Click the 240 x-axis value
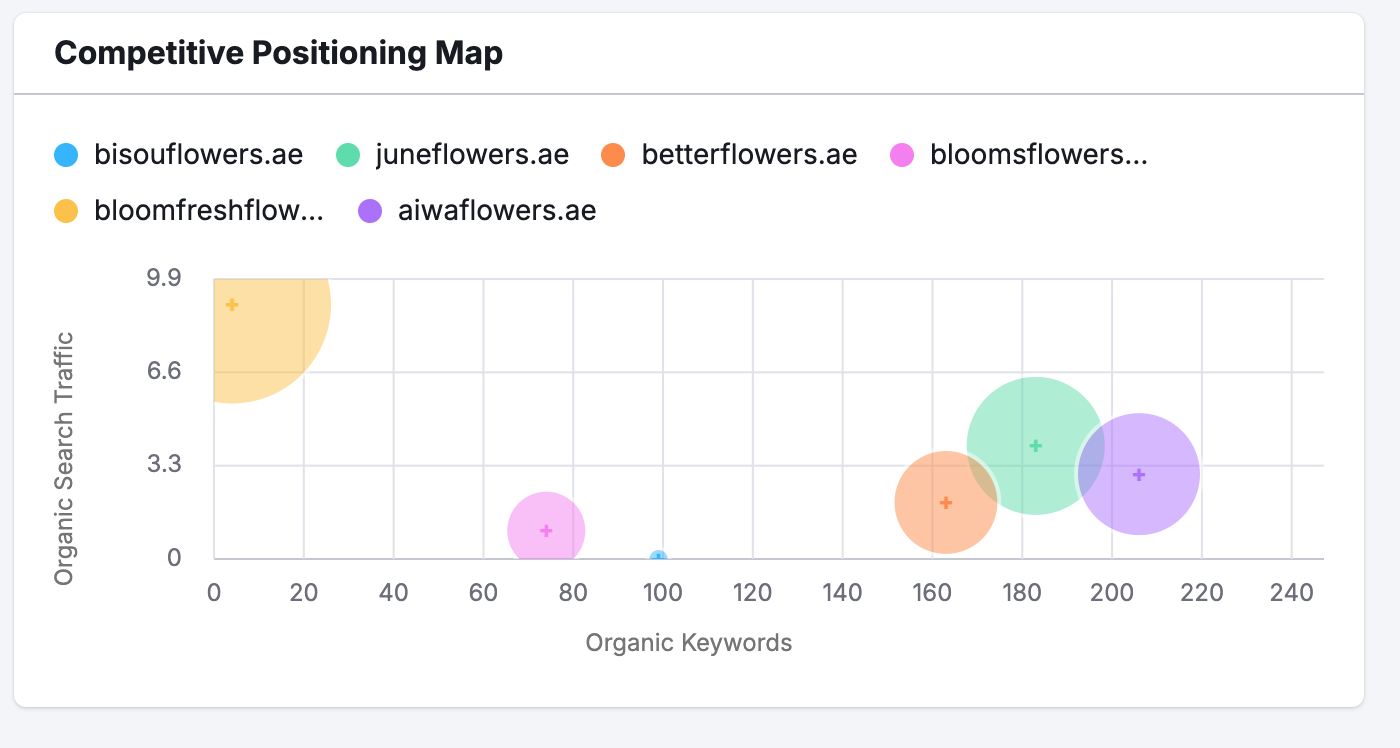 [1291, 592]
